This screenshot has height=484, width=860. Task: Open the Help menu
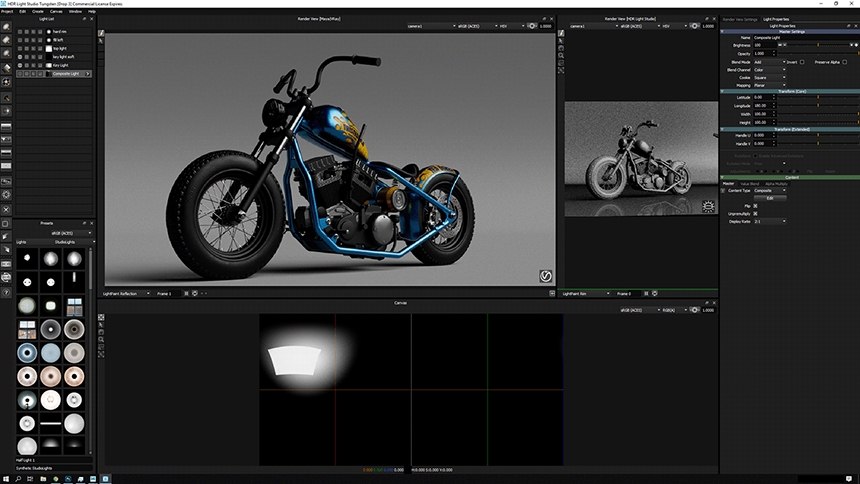[92, 11]
